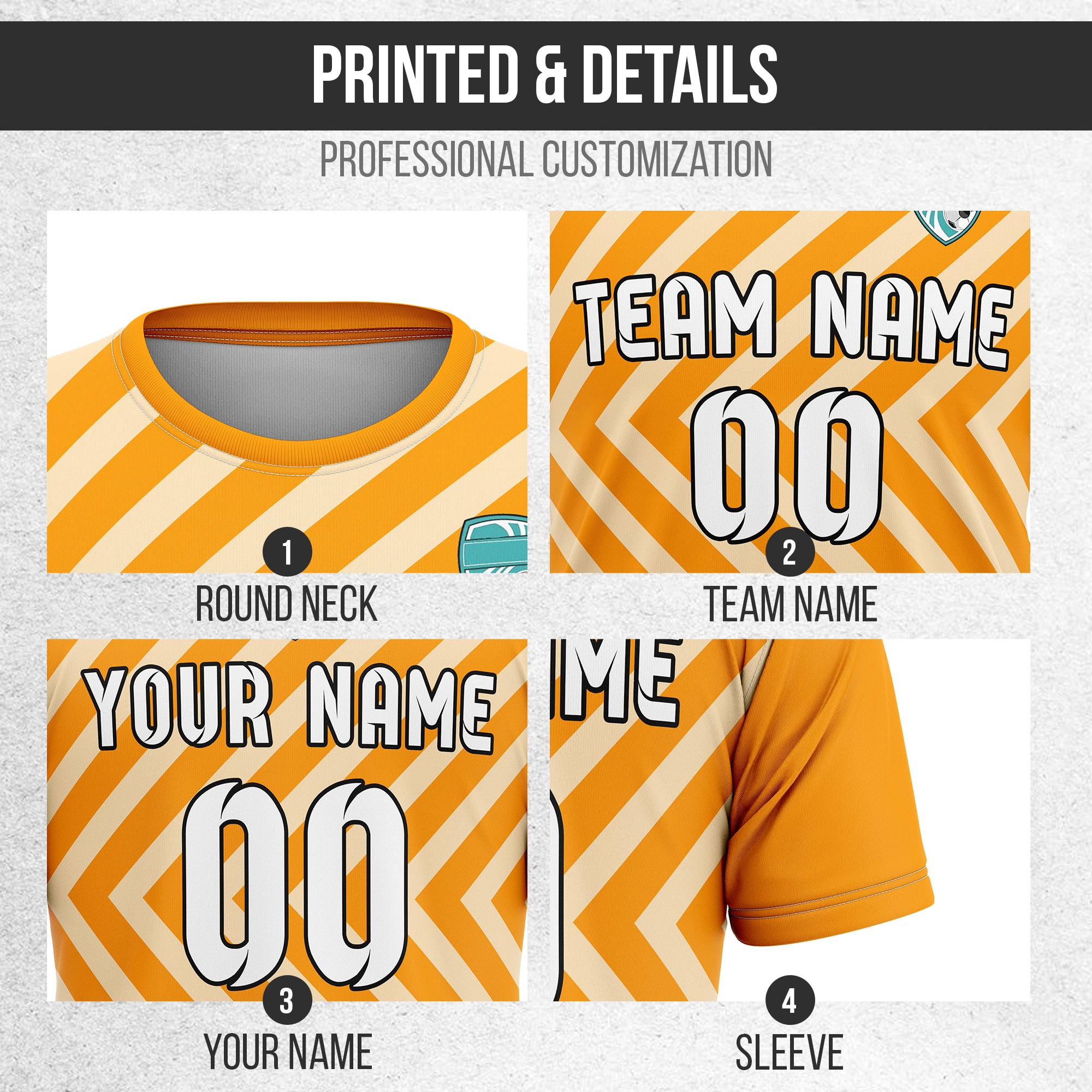The height and width of the screenshot is (1092, 1092).
Task: Select the sleeve detail image
Action: coord(790,820)
